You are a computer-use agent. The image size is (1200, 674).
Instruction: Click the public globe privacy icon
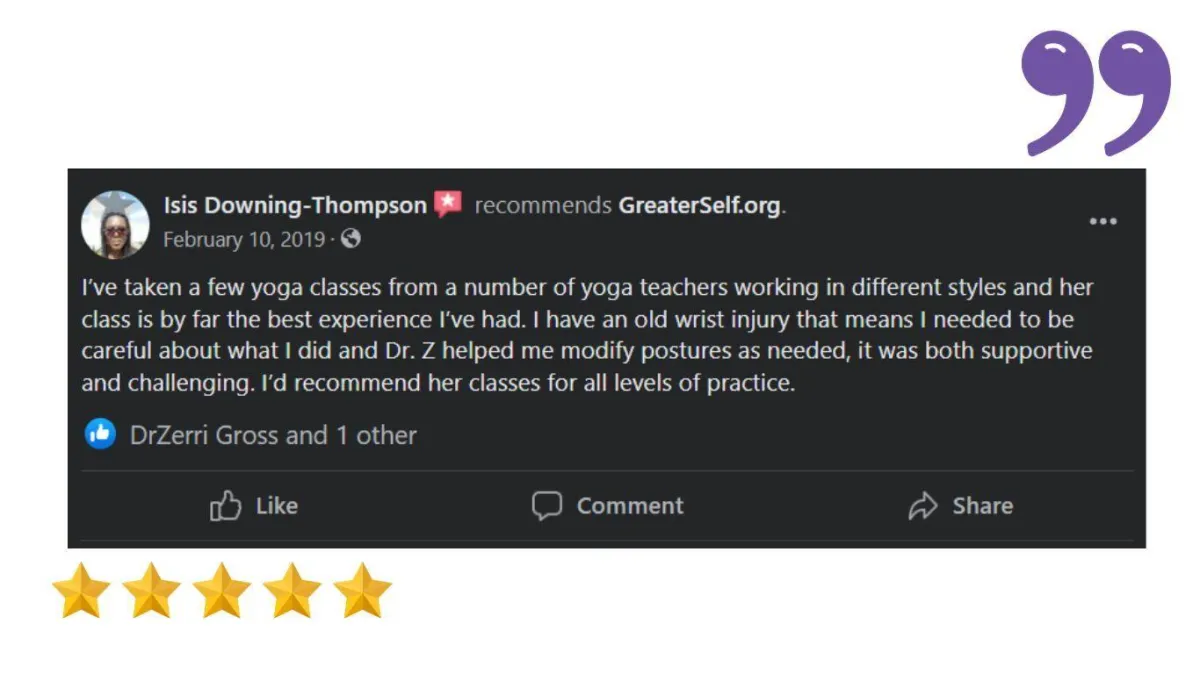(x=351, y=239)
